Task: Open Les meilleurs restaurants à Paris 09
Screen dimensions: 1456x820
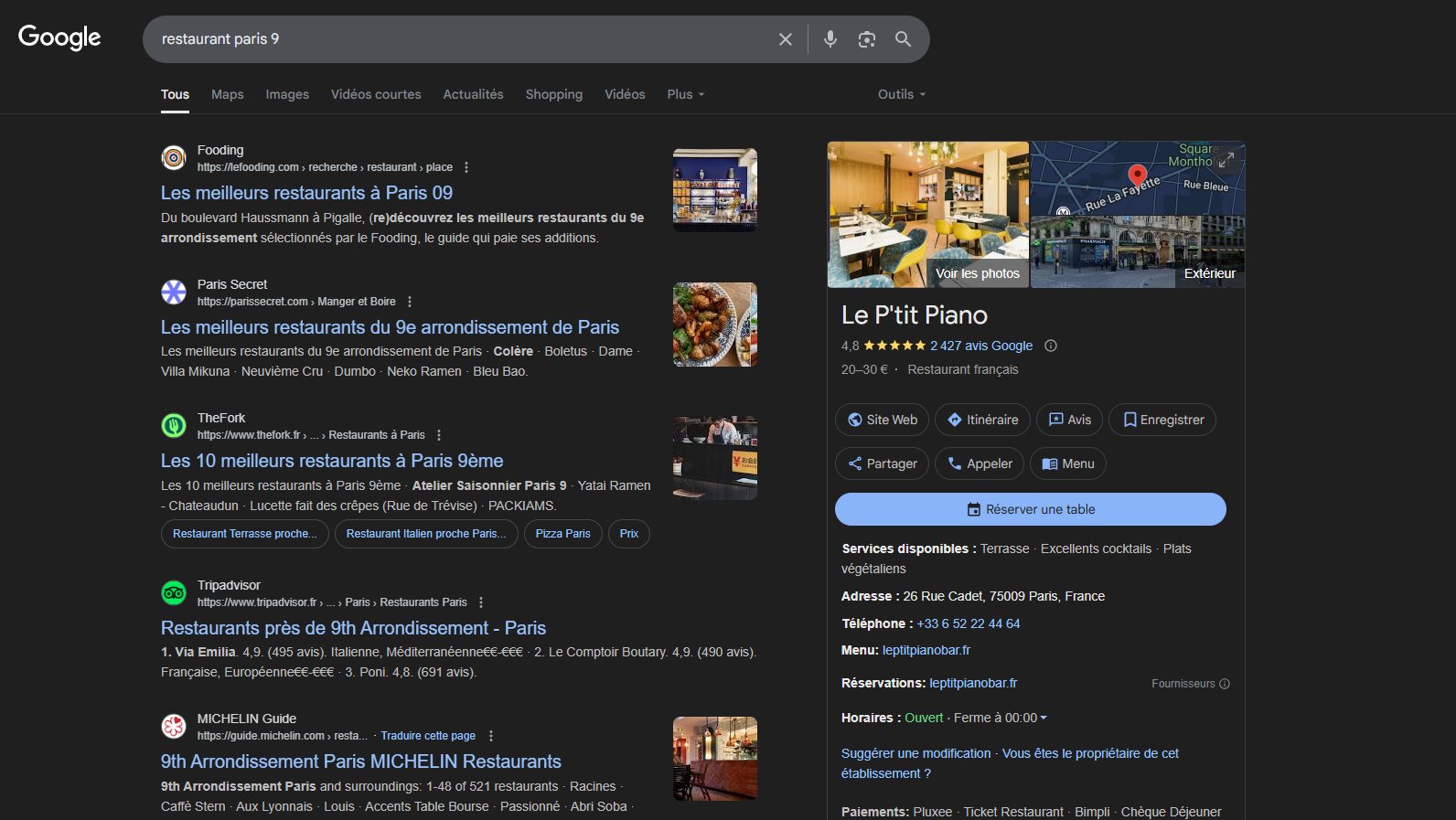Action: click(306, 193)
